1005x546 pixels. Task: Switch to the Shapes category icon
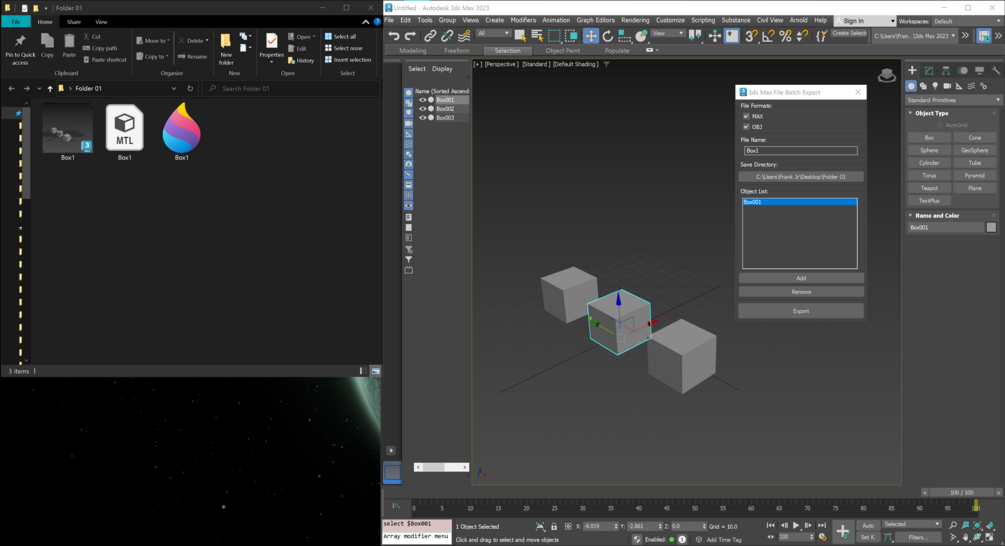point(923,86)
